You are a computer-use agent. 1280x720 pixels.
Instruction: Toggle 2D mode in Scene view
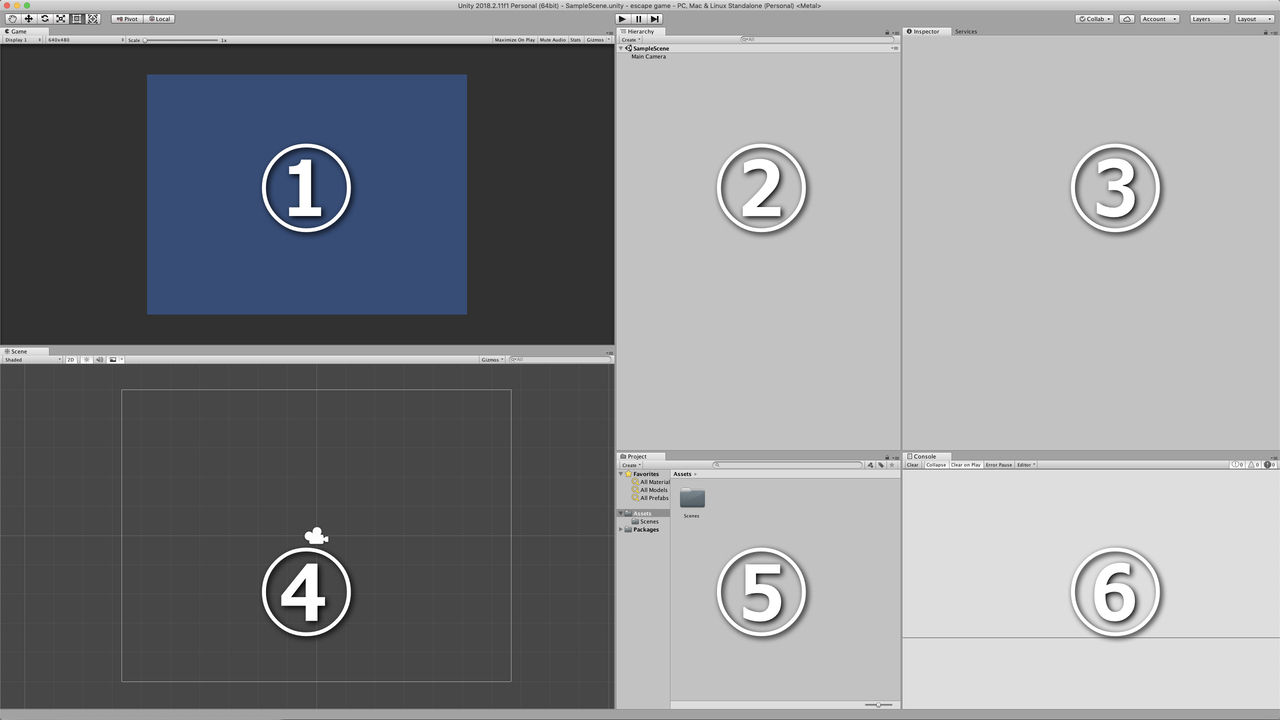[71, 359]
